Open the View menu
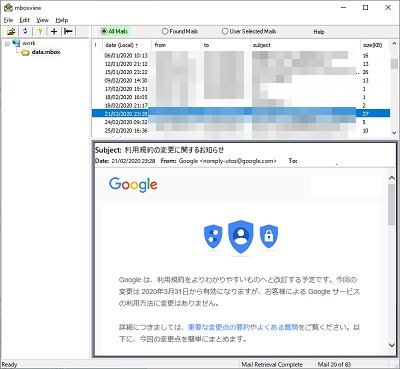This screenshot has width=400, height=369. coord(42,20)
